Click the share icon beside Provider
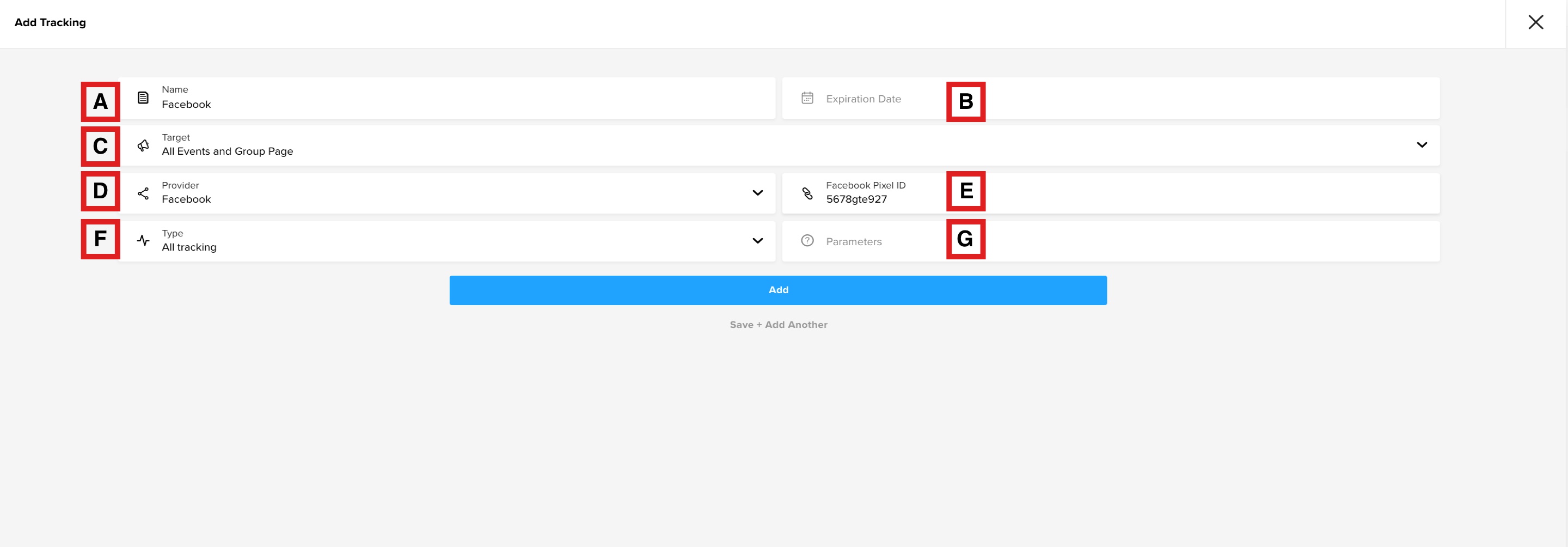The image size is (1568, 547). pyautogui.click(x=143, y=193)
